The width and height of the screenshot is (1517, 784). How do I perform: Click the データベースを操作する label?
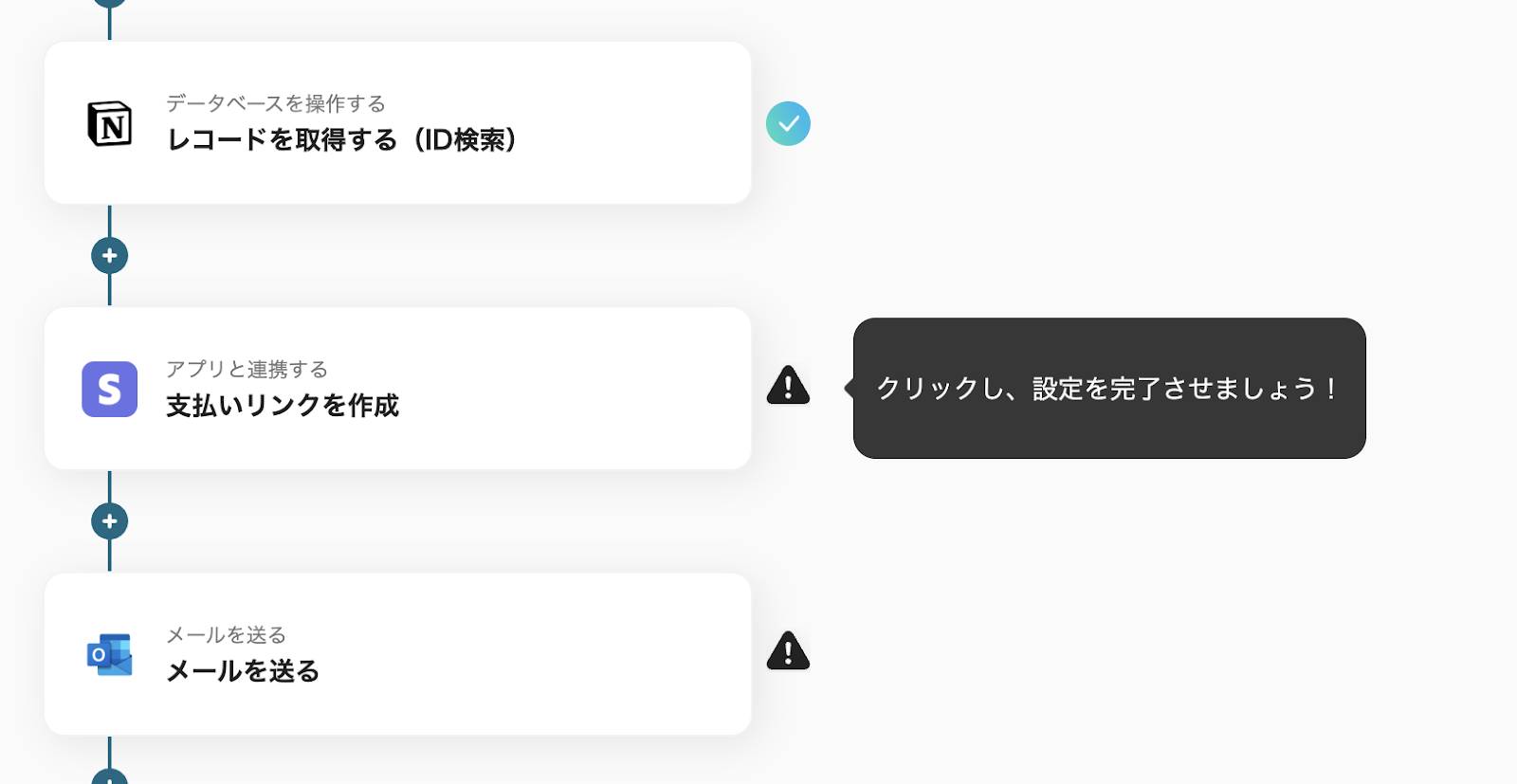[276, 103]
